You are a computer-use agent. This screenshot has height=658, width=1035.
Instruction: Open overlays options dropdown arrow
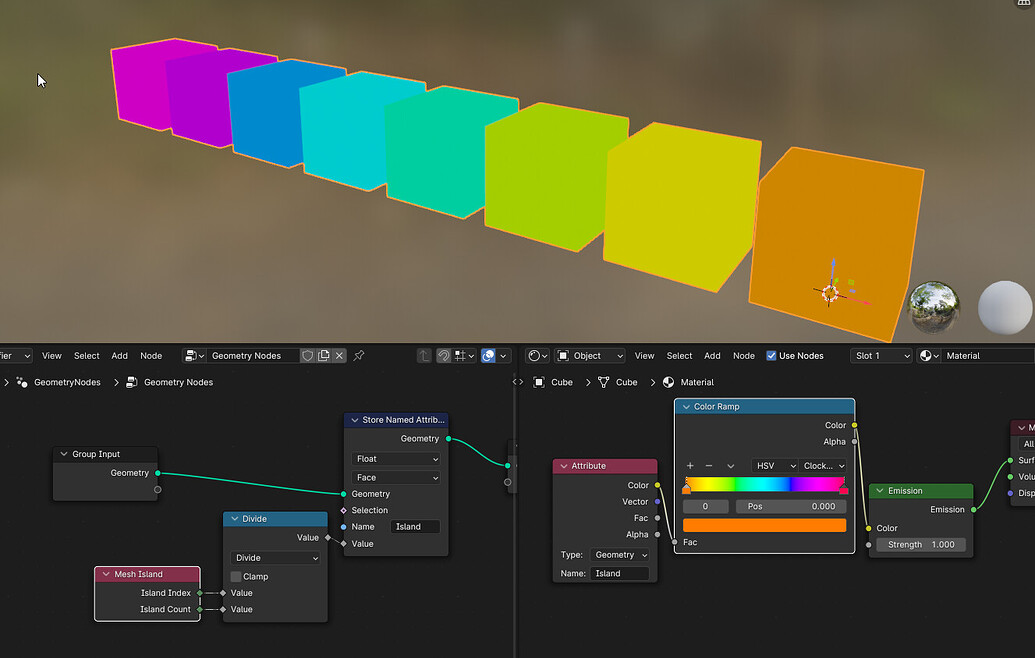click(x=504, y=356)
